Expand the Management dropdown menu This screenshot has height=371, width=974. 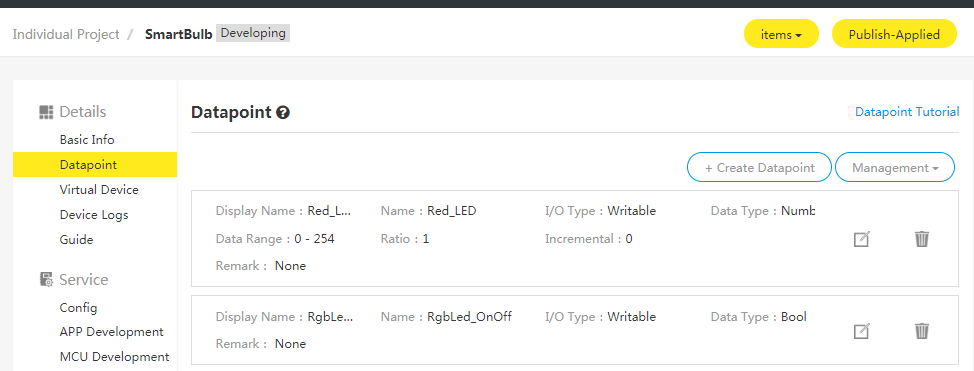click(894, 168)
